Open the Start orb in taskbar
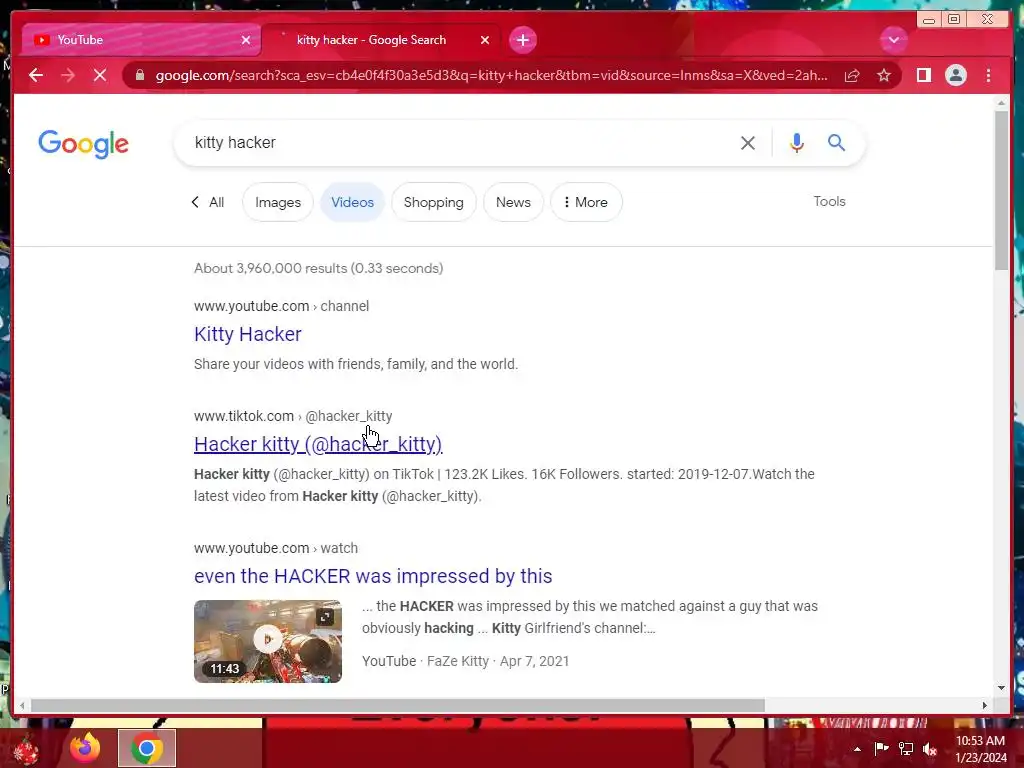The height and width of the screenshot is (768, 1024). point(26,750)
